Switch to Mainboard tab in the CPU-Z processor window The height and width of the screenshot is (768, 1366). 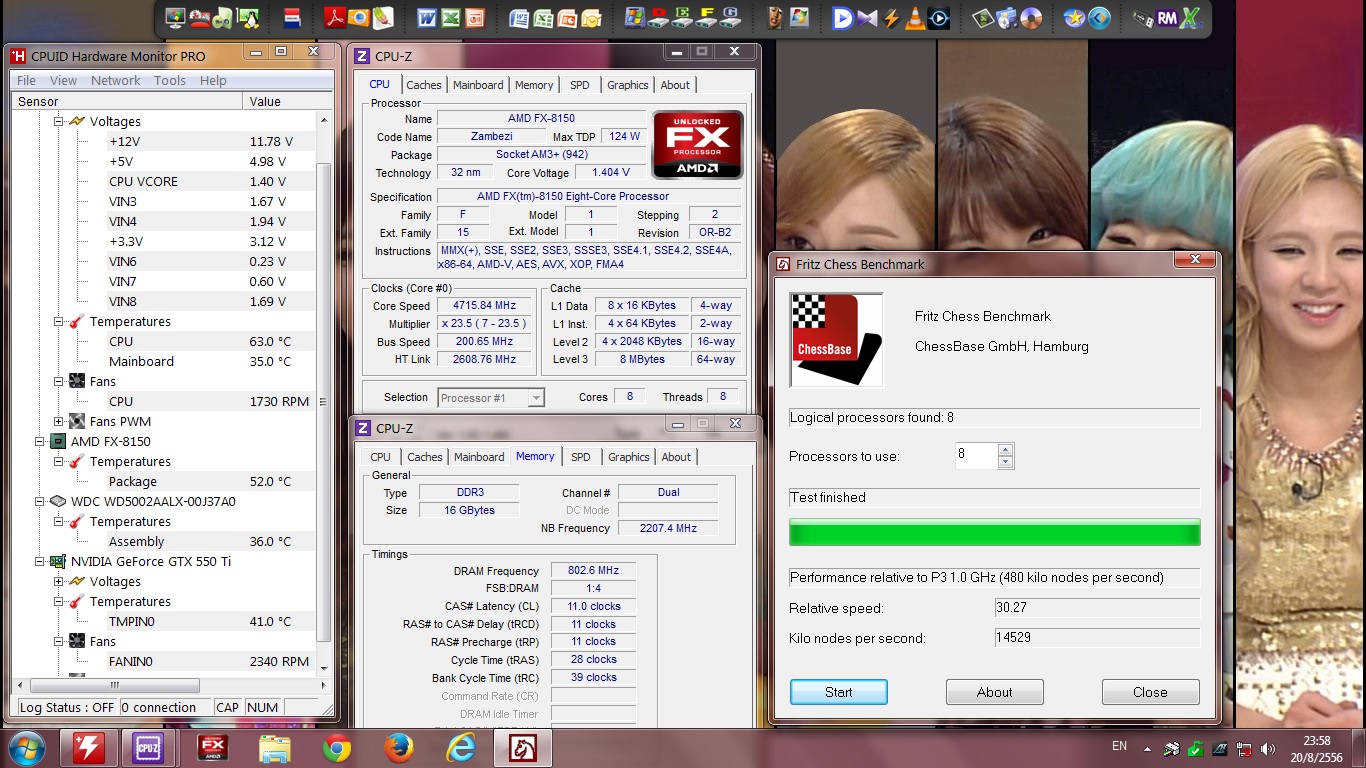pyautogui.click(x=478, y=85)
